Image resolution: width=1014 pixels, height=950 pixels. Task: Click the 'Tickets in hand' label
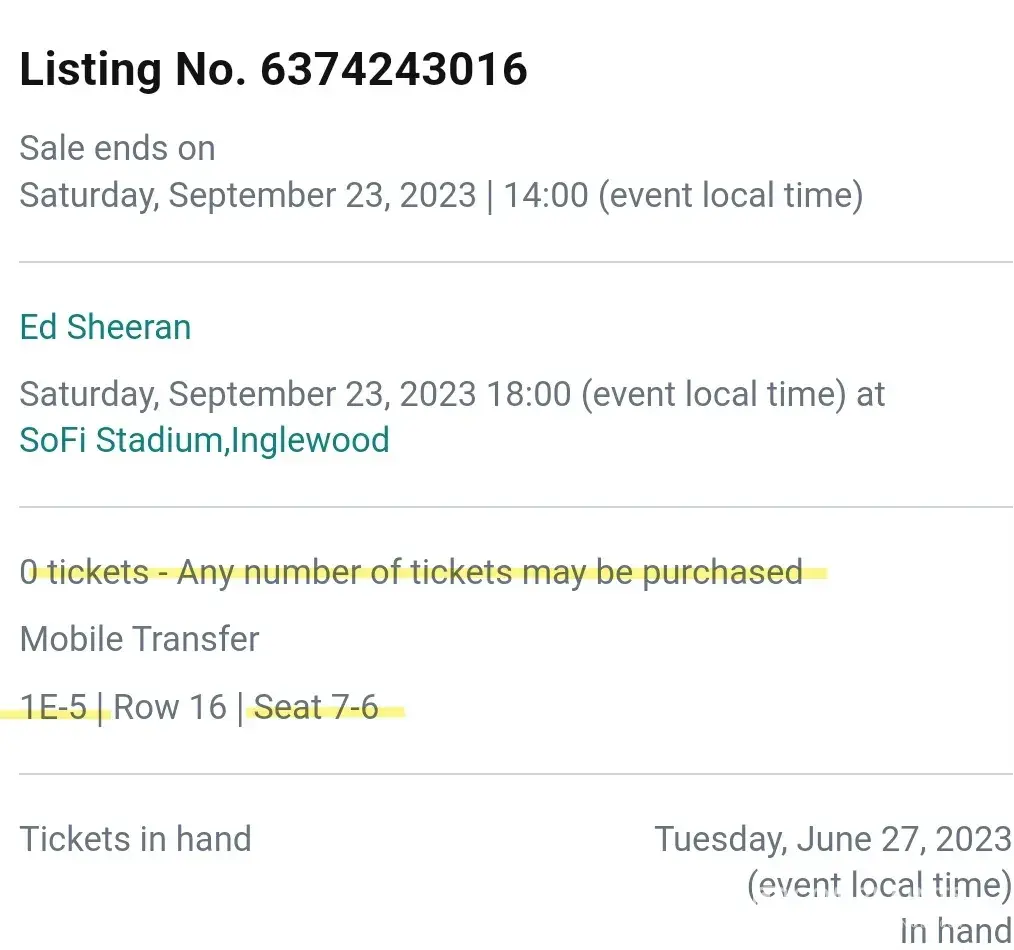tap(135, 838)
